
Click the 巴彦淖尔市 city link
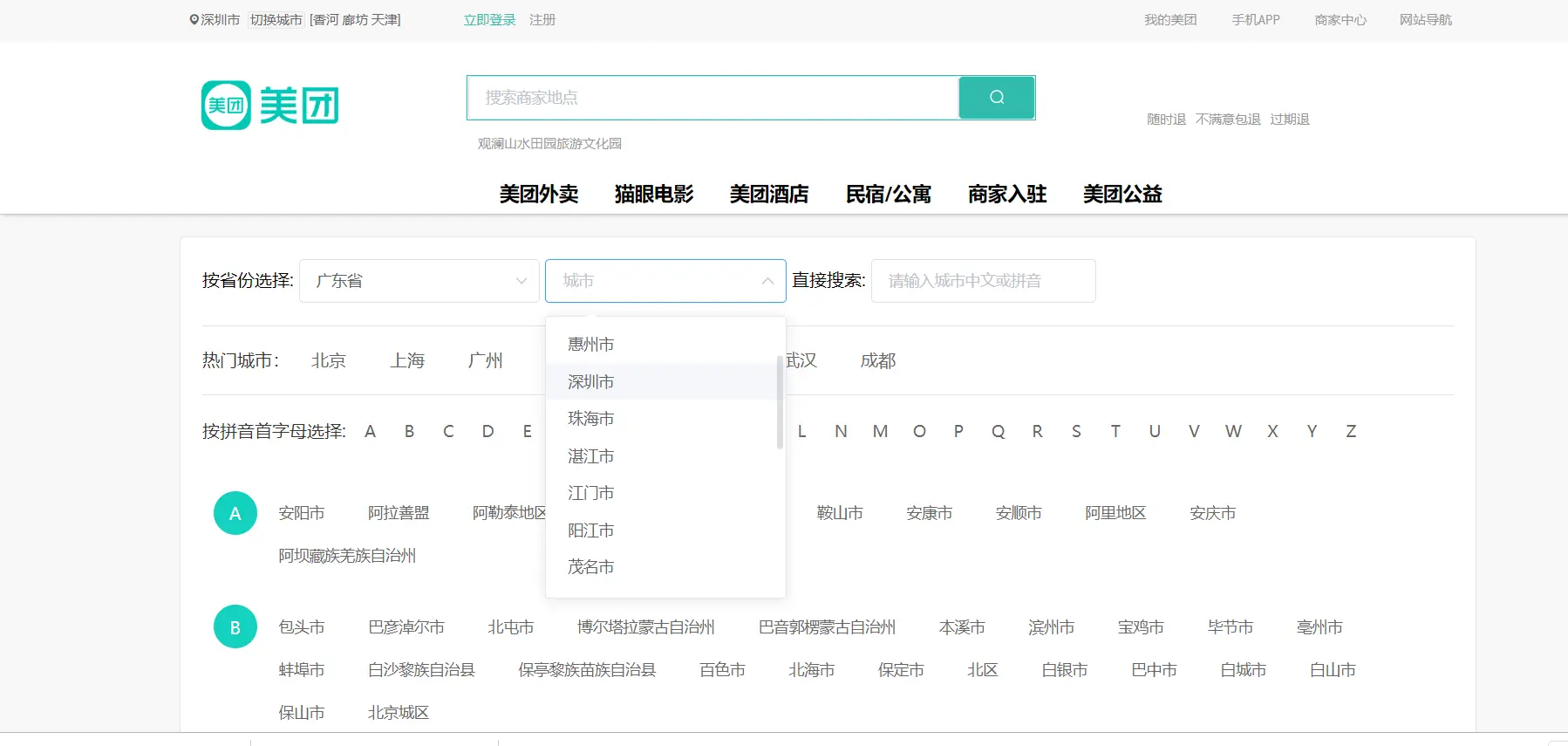pos(406,627)
